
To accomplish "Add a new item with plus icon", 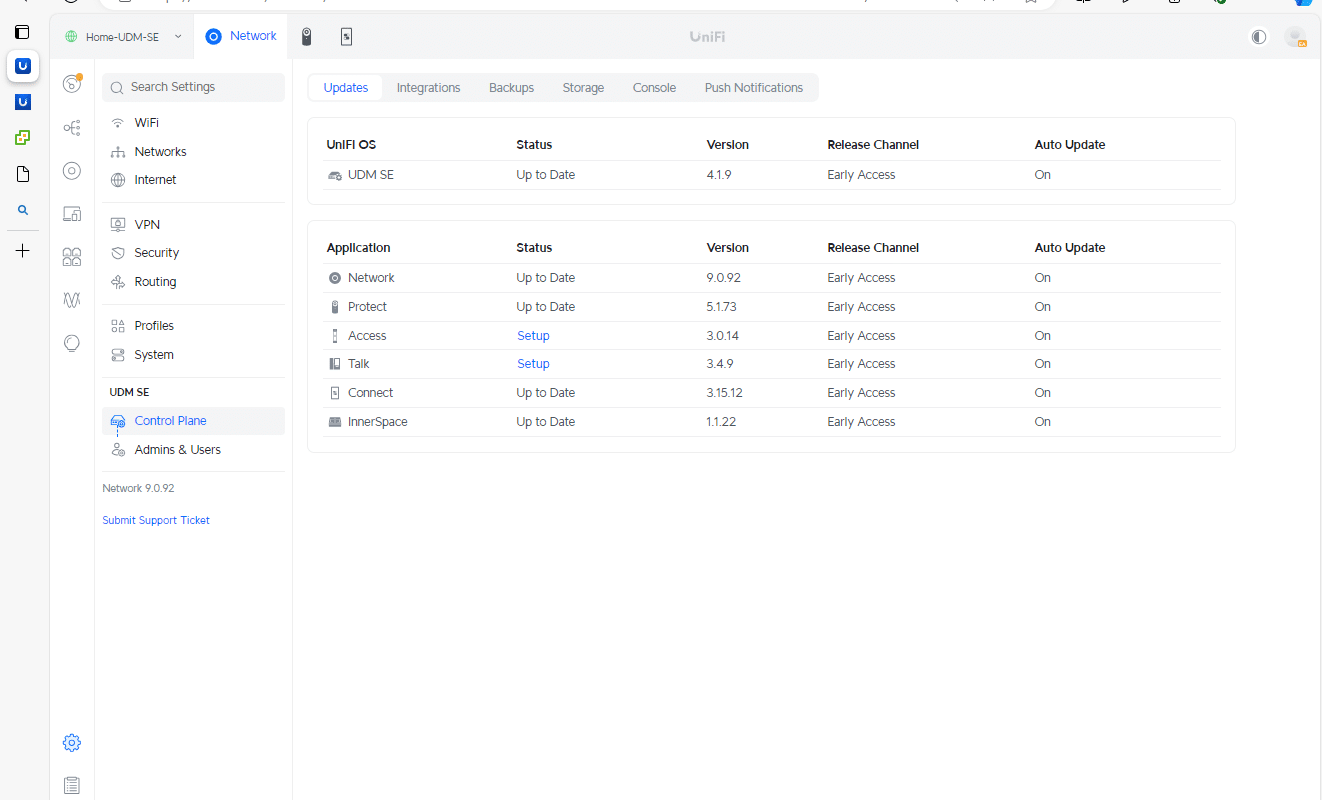I will [x=22, y=250].
